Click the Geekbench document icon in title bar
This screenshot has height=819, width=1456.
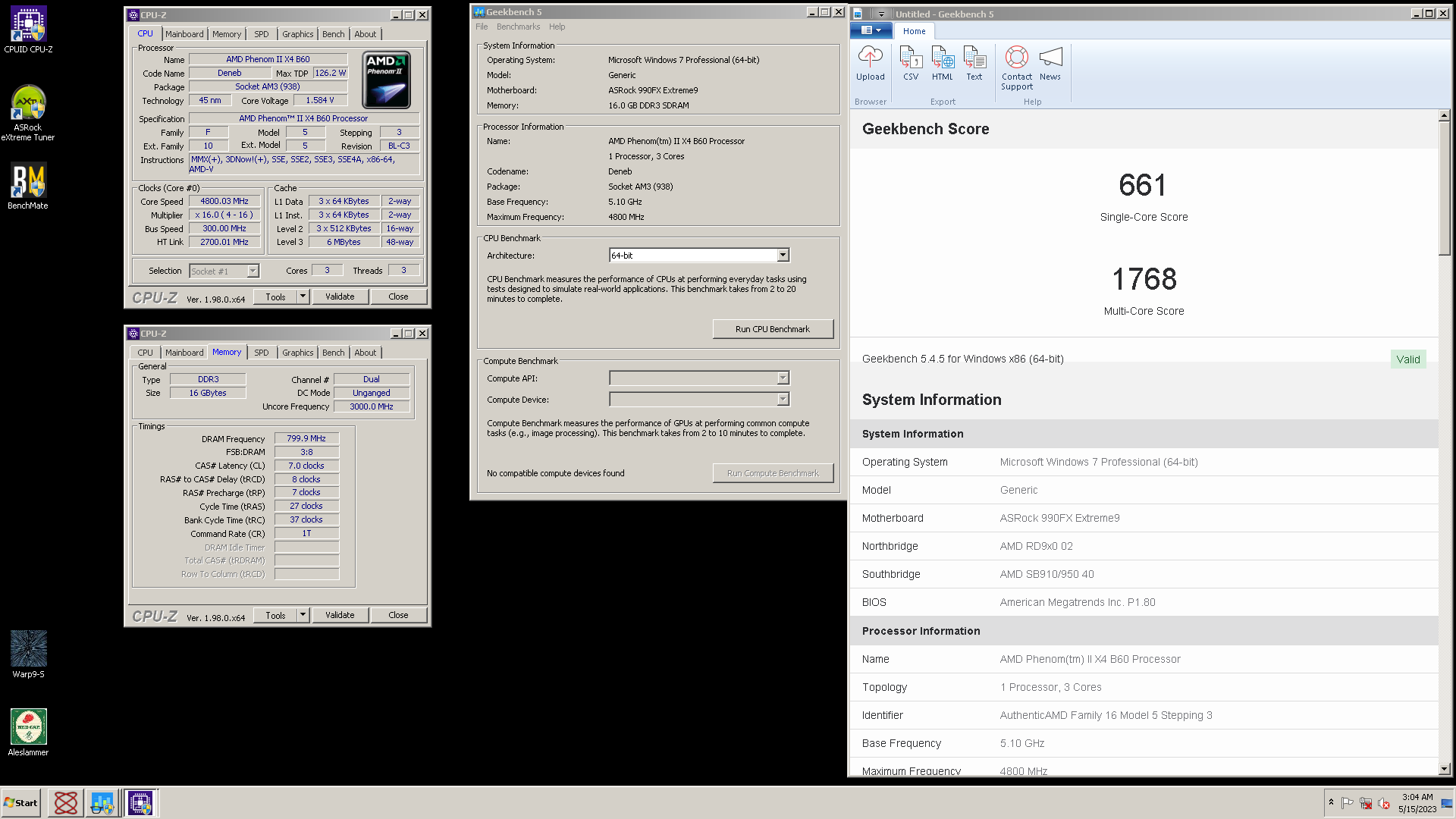pyautogui.click(x=858, y=14)
